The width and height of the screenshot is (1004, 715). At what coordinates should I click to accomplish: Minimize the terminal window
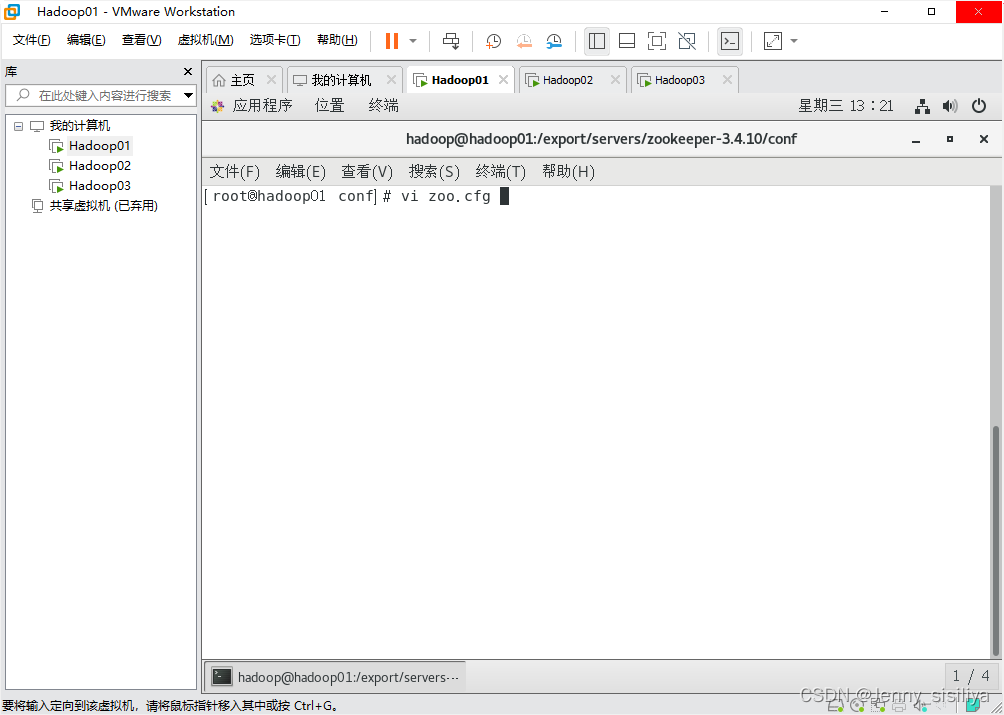click(x=916, y=139)
